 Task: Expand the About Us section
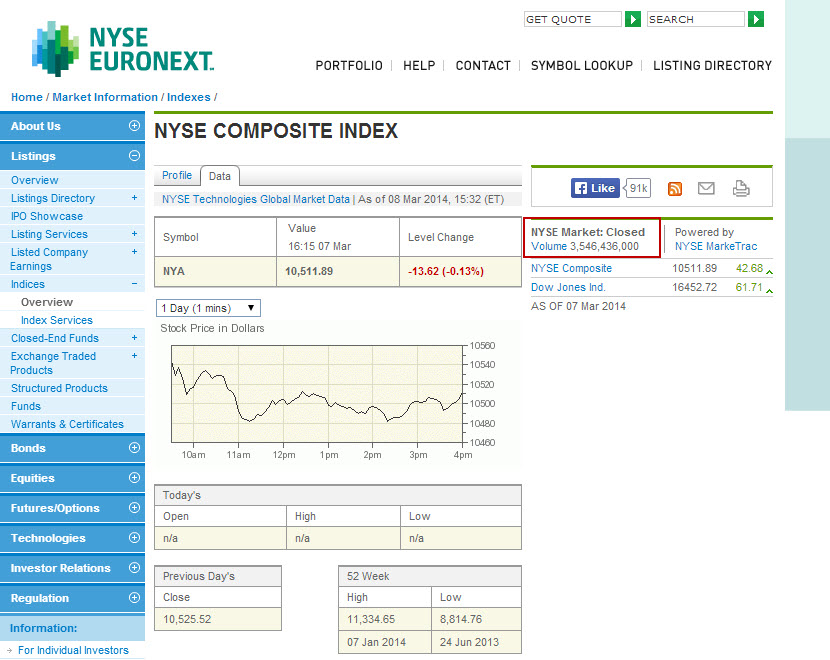point(134,126)
